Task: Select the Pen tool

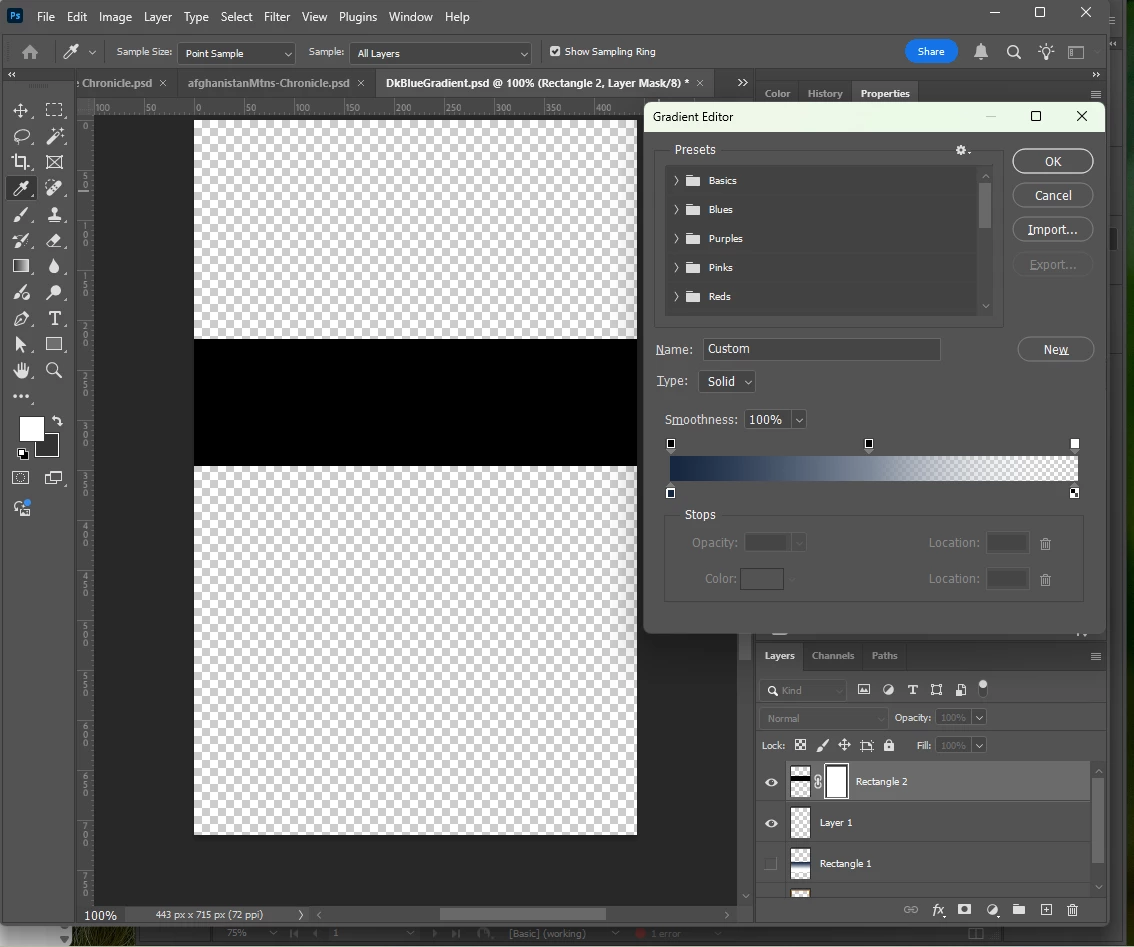Action: coord(21,318)
